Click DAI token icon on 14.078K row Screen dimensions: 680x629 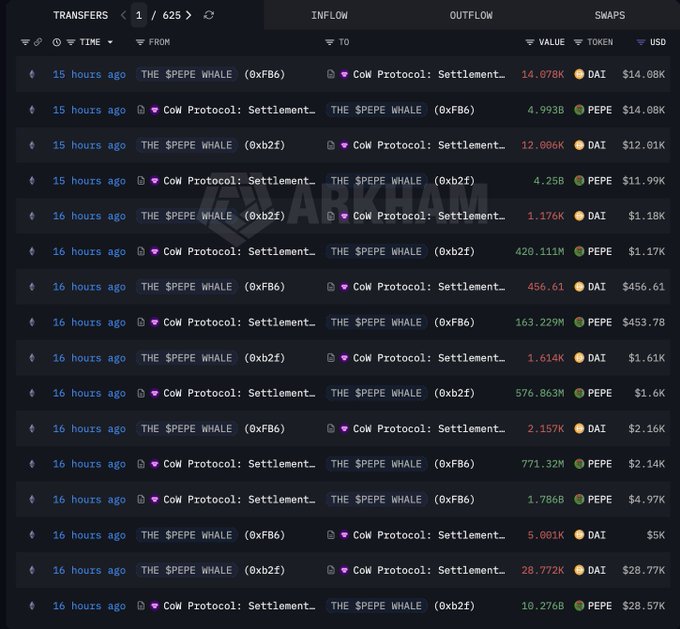[579, 74]
